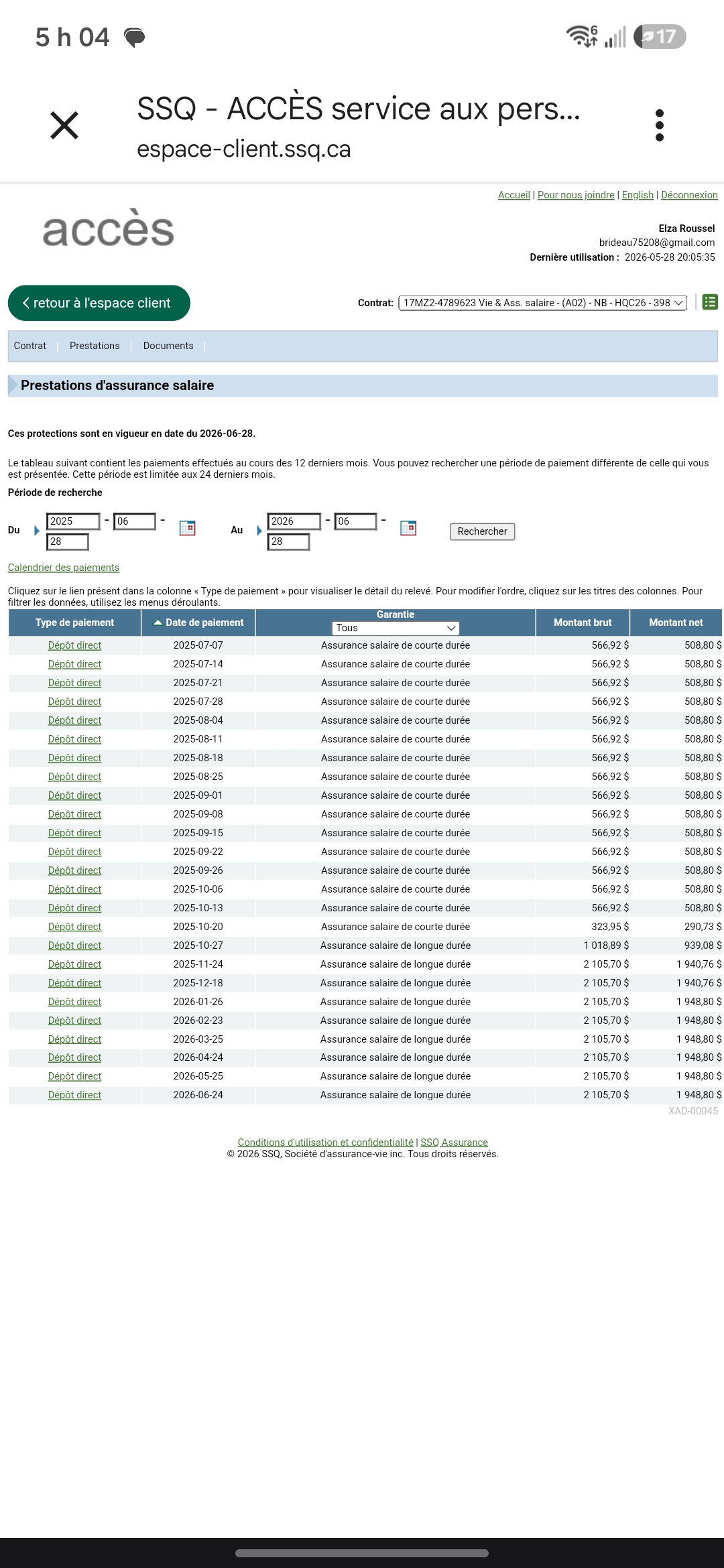Open 'Calendrier des paiements' link

point(64,568)
